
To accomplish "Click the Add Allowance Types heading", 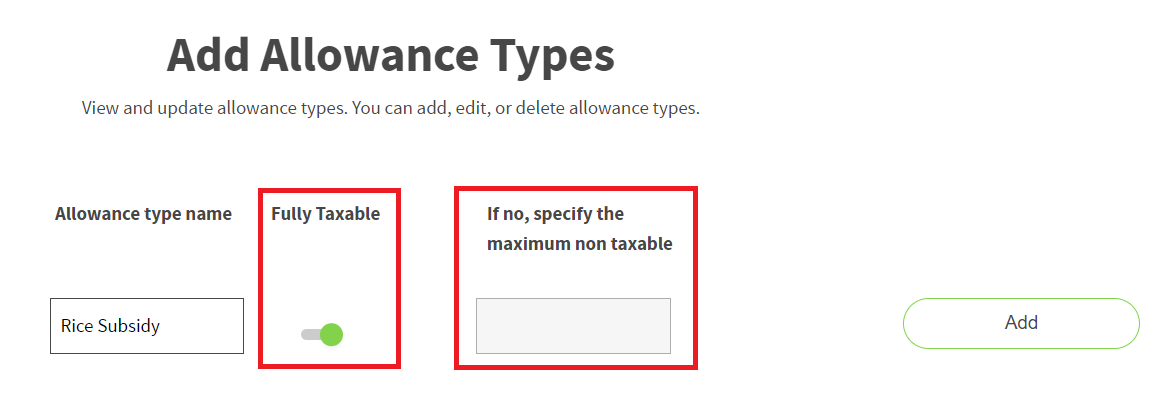I will [391, 56].
